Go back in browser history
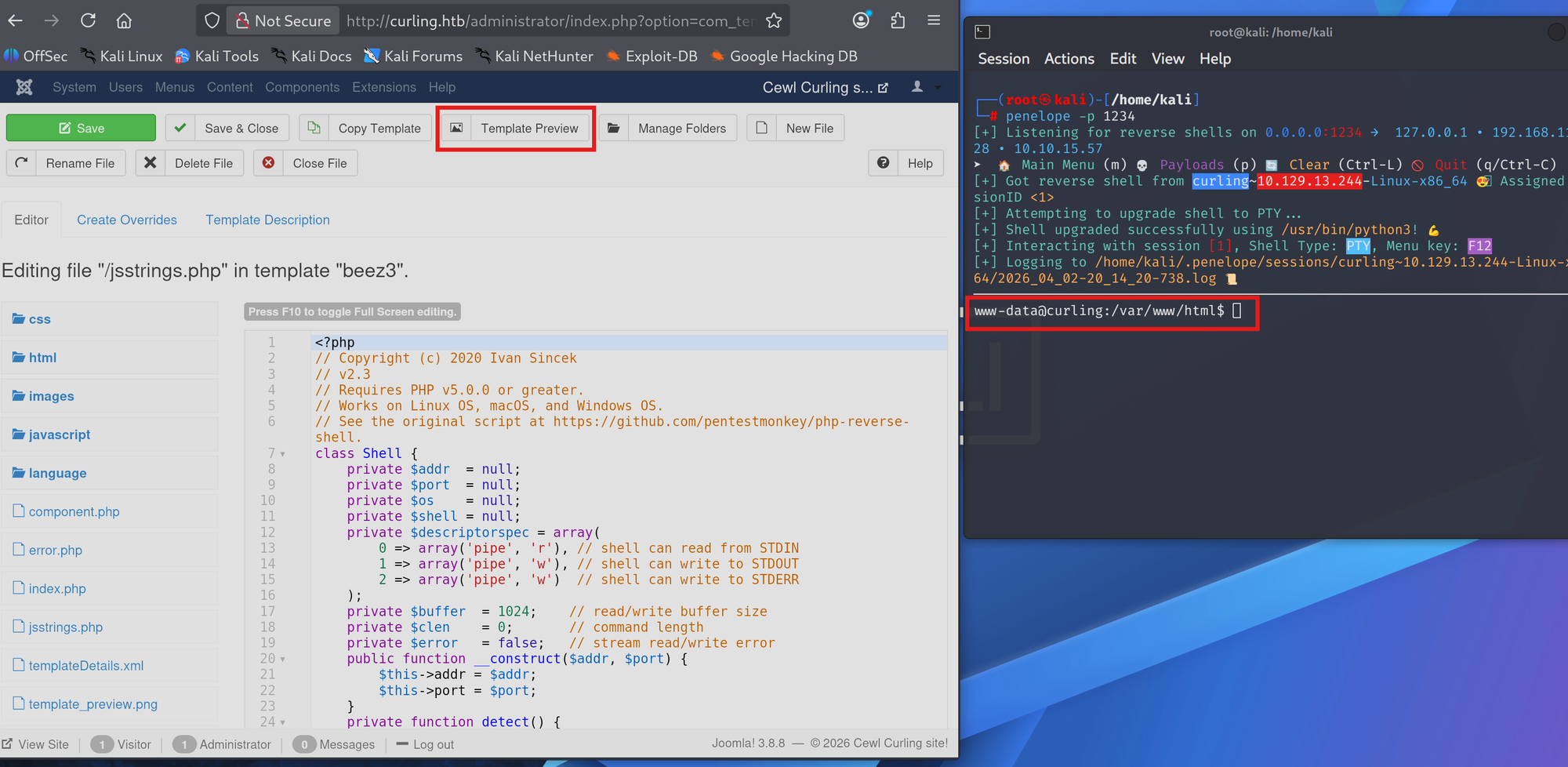 [15, 20]
